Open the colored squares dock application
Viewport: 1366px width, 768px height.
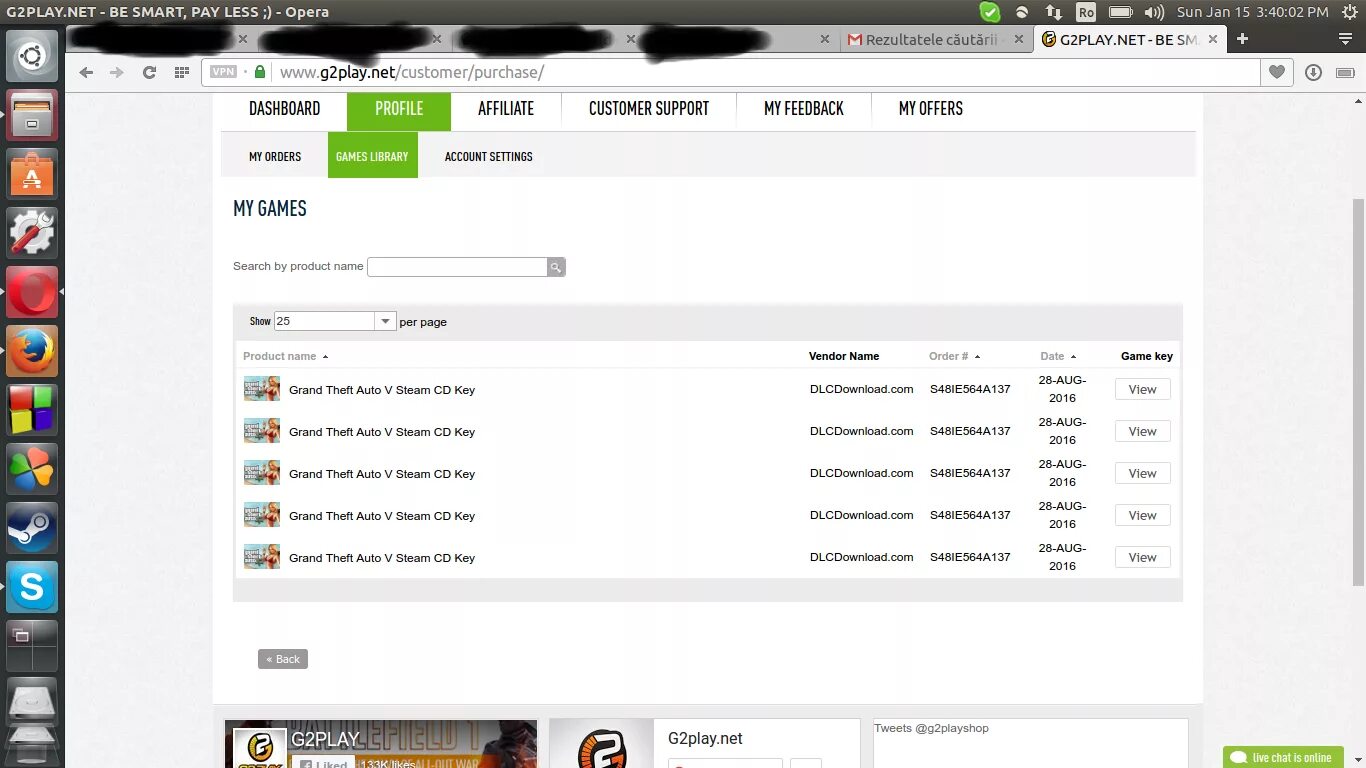[32, 410]
